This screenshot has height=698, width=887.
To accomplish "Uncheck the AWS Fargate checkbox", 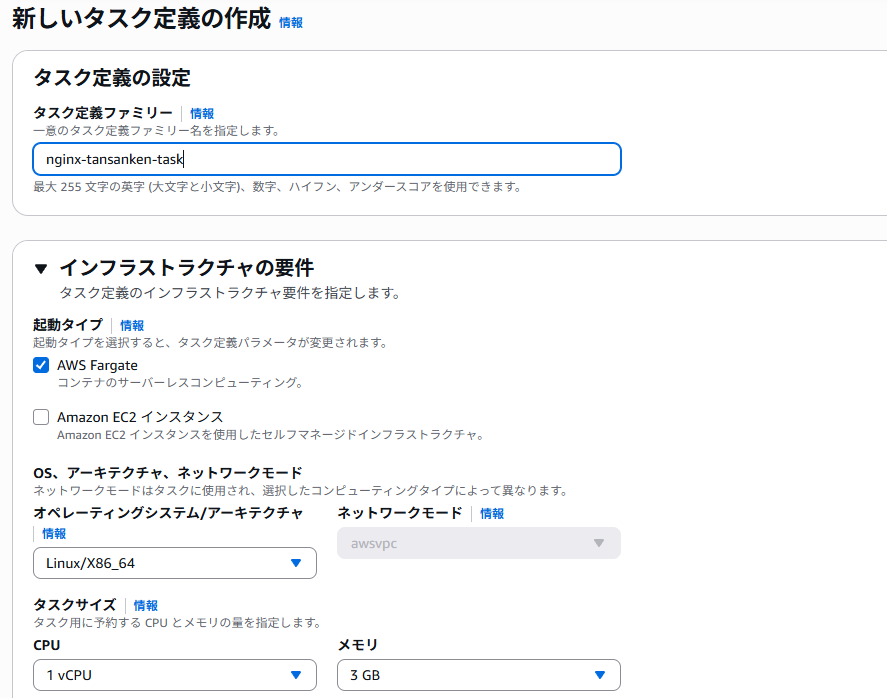I will point(41,365).
